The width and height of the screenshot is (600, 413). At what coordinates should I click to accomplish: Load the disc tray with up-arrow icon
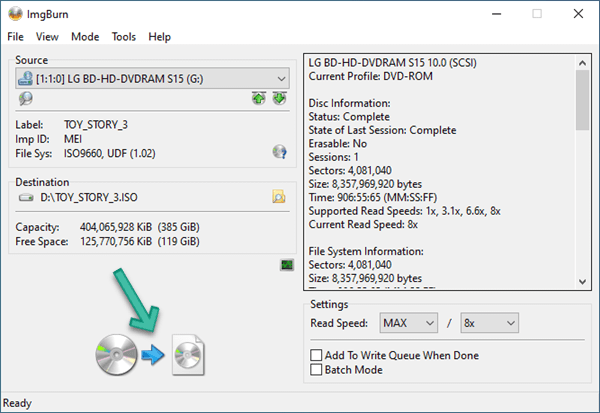[259, 98]
